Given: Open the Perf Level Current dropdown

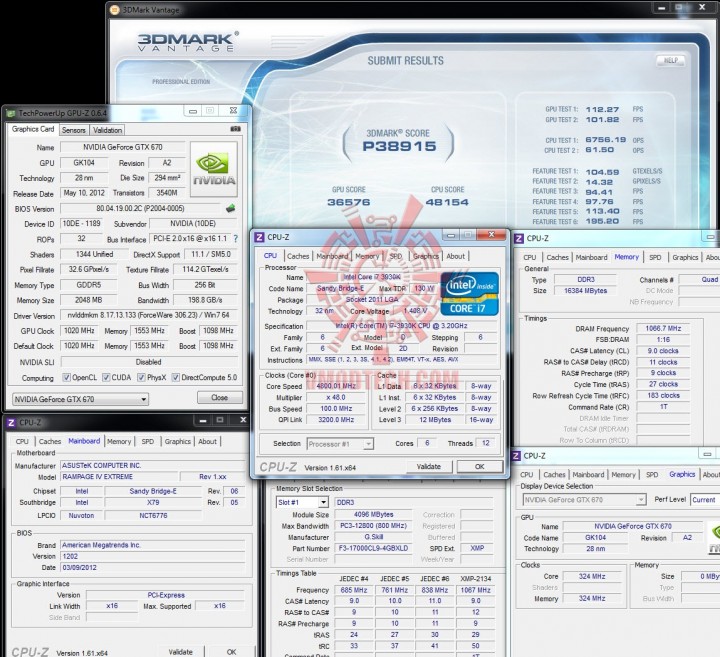Looking at the screenshot, I should coord(705,500).
